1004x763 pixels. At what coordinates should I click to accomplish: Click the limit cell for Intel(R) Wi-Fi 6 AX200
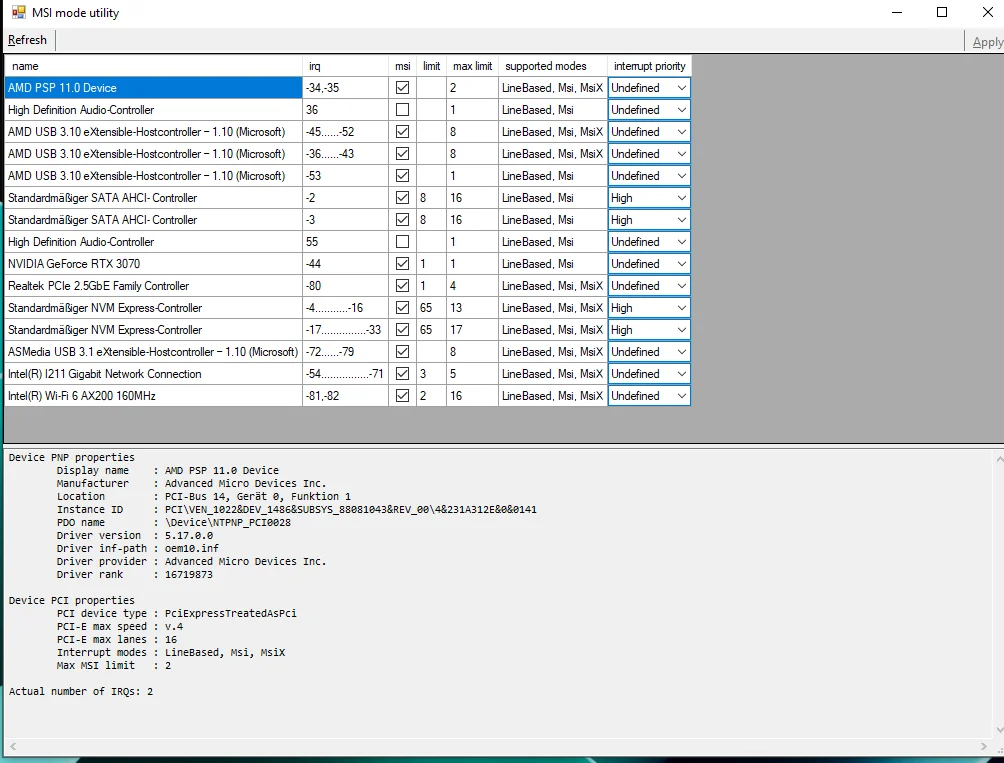pyautogui.click(x=431, y=396)
